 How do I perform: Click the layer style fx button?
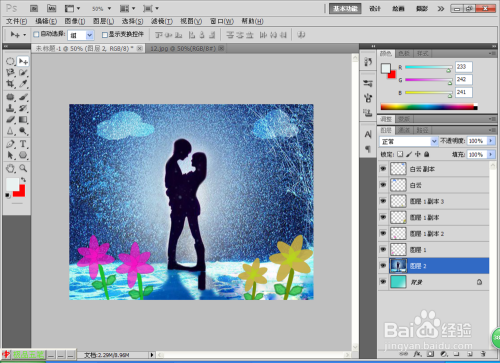point(417,353)
